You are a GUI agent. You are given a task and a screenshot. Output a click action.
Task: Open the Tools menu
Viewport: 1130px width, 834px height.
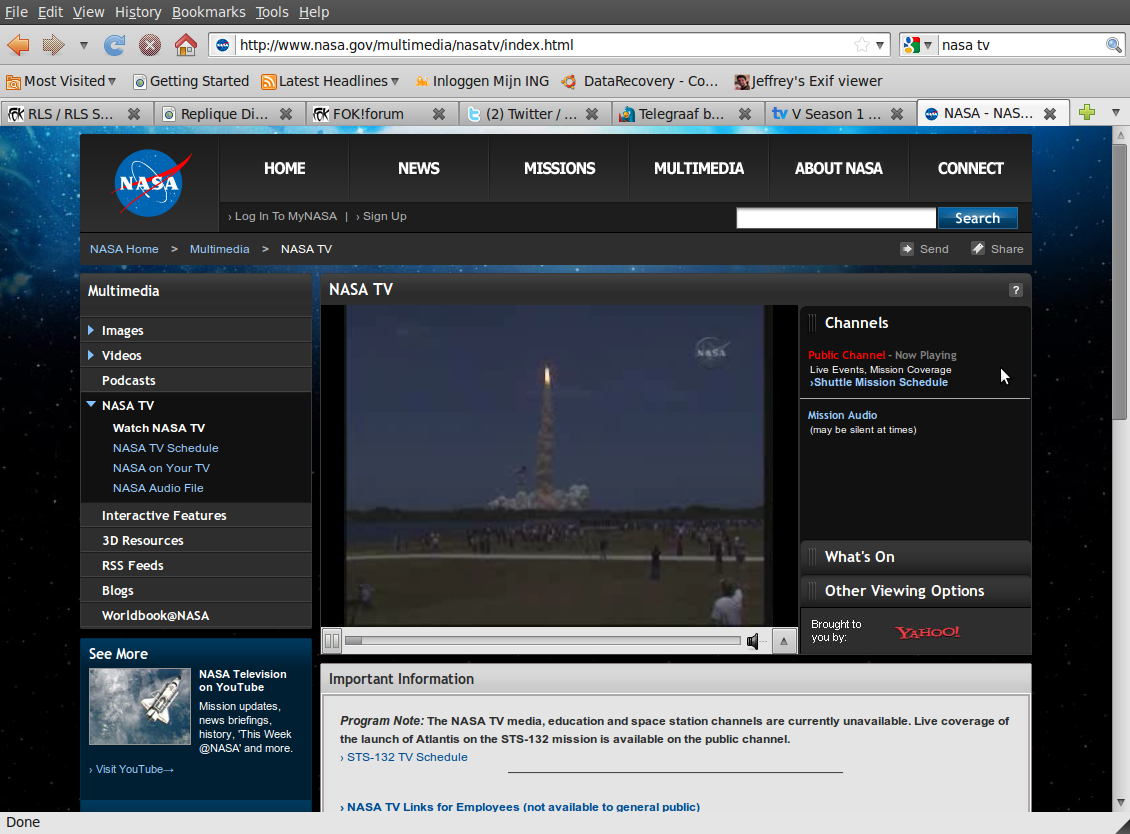[272, 12]
